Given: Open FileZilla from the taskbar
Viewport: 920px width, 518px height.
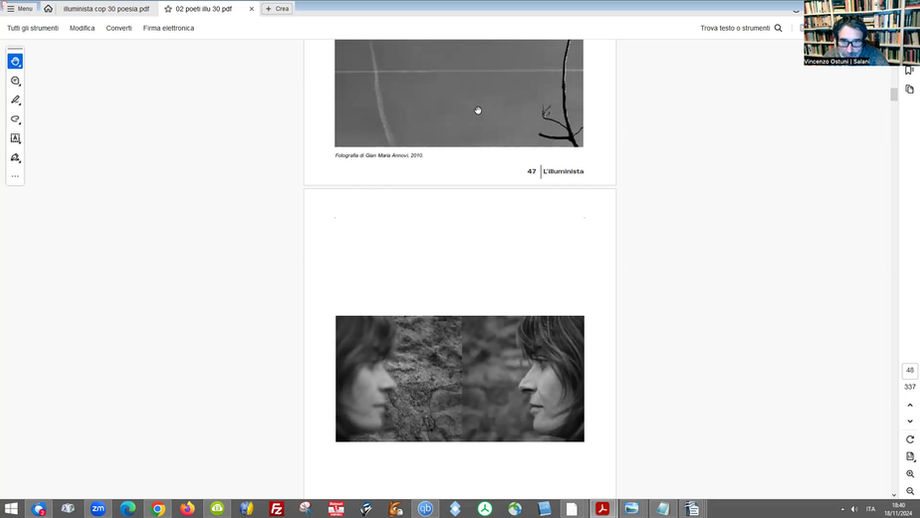Looking at the screenshot, I should [276, 509].
